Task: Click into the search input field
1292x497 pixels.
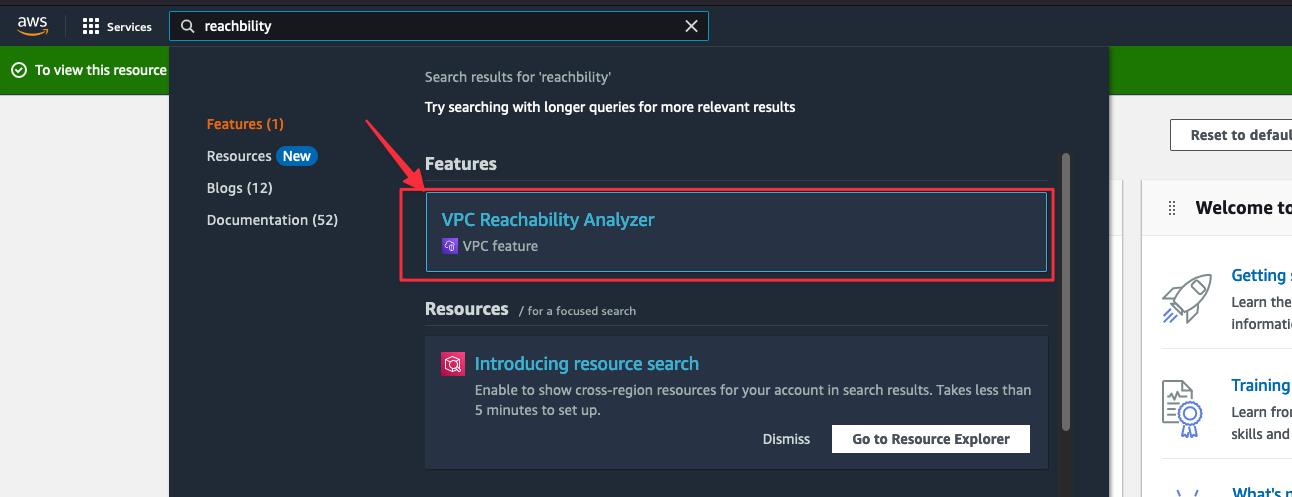Action: (430, 26)
